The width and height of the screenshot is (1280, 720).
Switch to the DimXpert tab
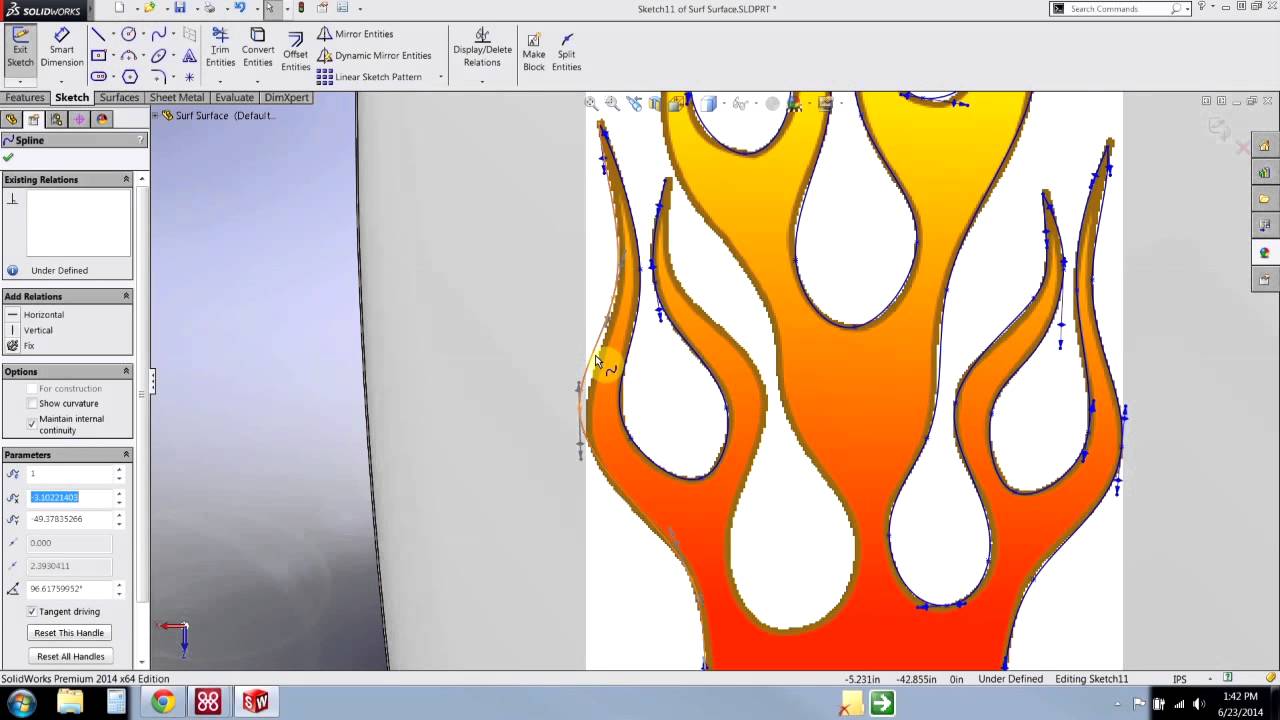pos(287,98)
